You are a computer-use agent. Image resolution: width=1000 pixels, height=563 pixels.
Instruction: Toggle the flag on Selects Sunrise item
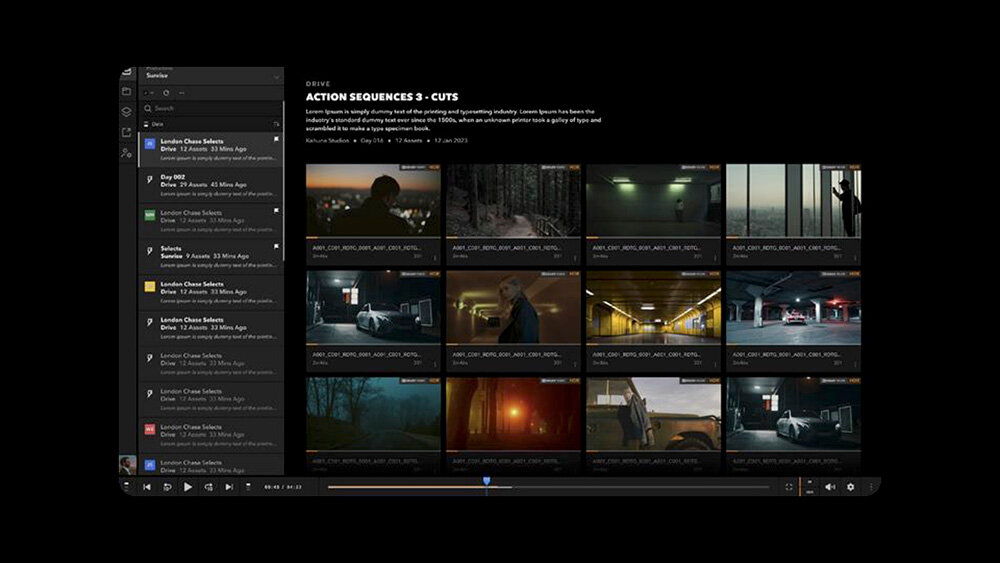click(x=275, y=248)
